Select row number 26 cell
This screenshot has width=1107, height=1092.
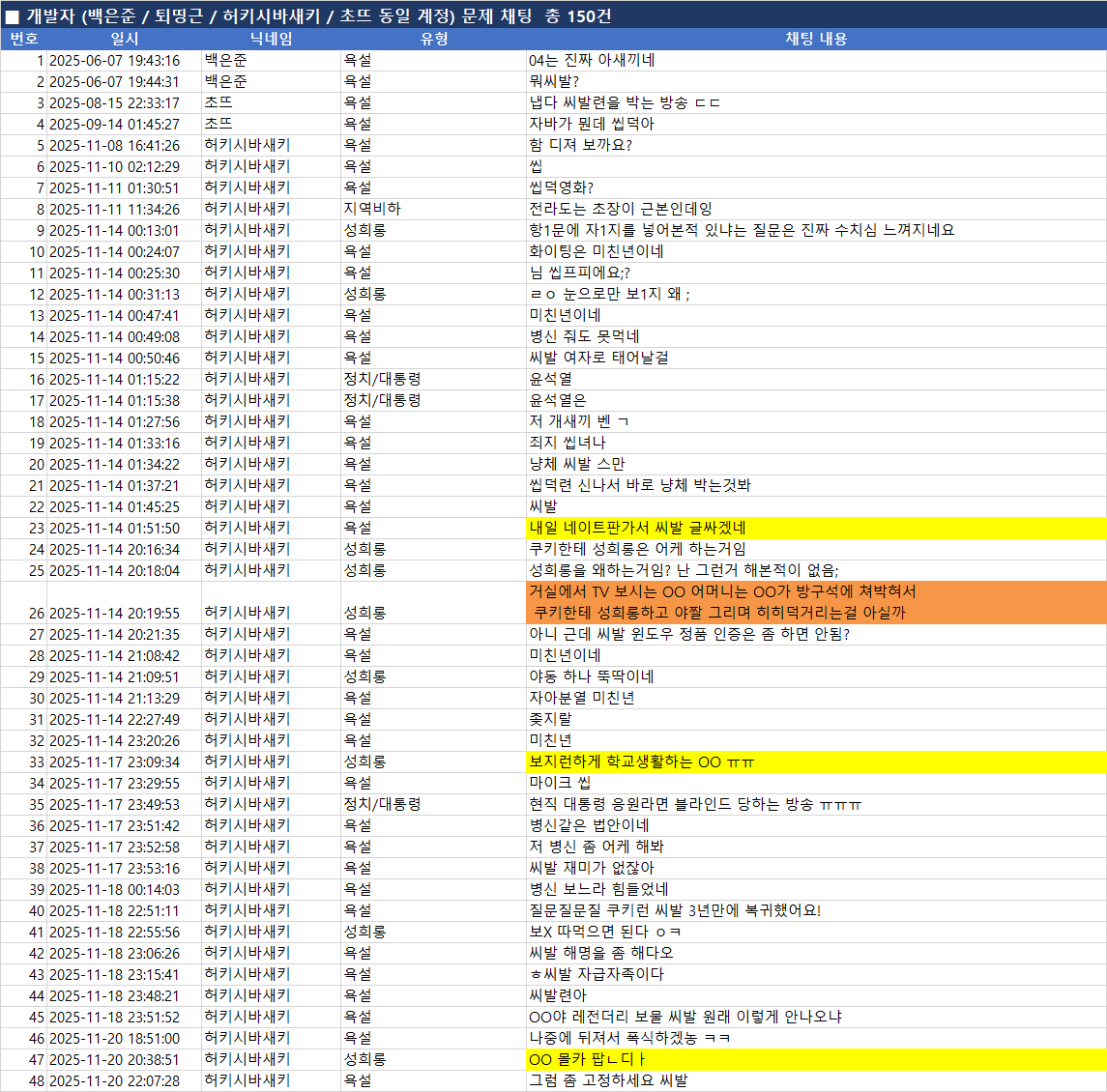pyautogui.click(x=24, y=603)
